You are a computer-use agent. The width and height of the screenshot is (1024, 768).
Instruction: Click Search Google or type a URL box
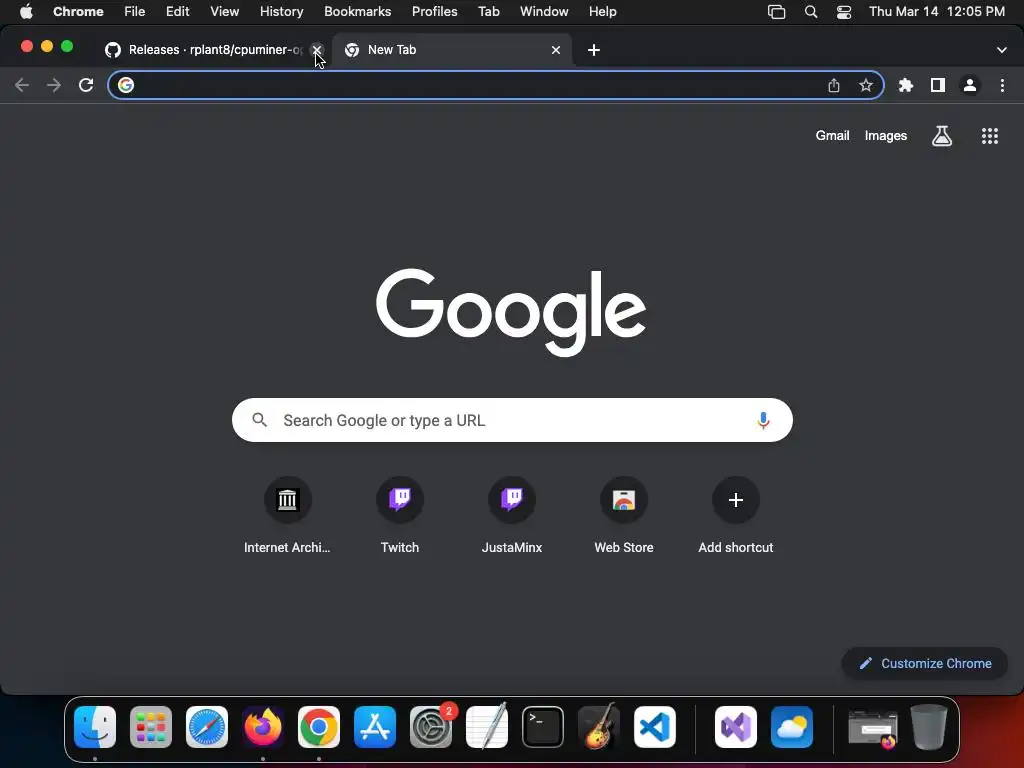pos(512,420)
